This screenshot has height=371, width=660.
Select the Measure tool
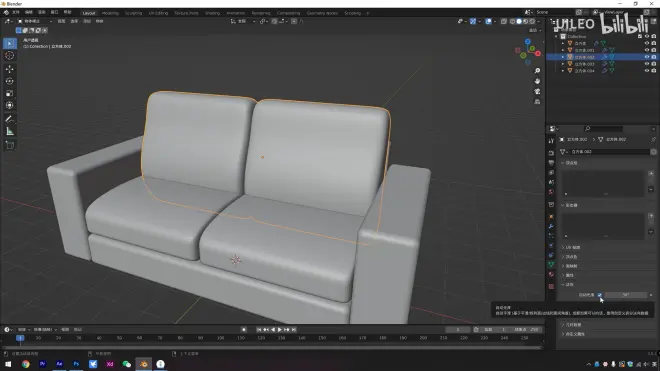tap(10, 132)
